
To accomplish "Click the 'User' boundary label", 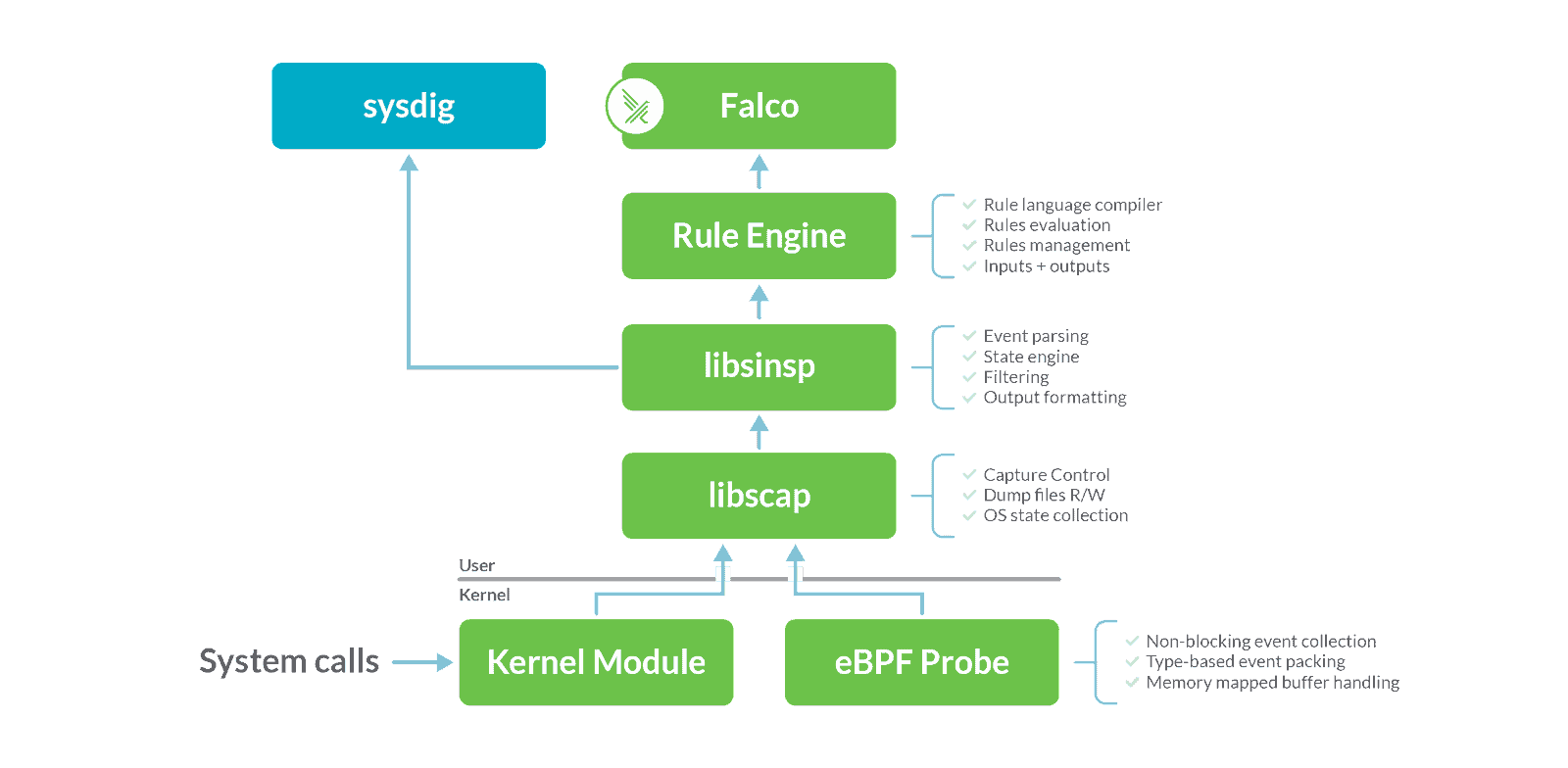I will [477, 565].
